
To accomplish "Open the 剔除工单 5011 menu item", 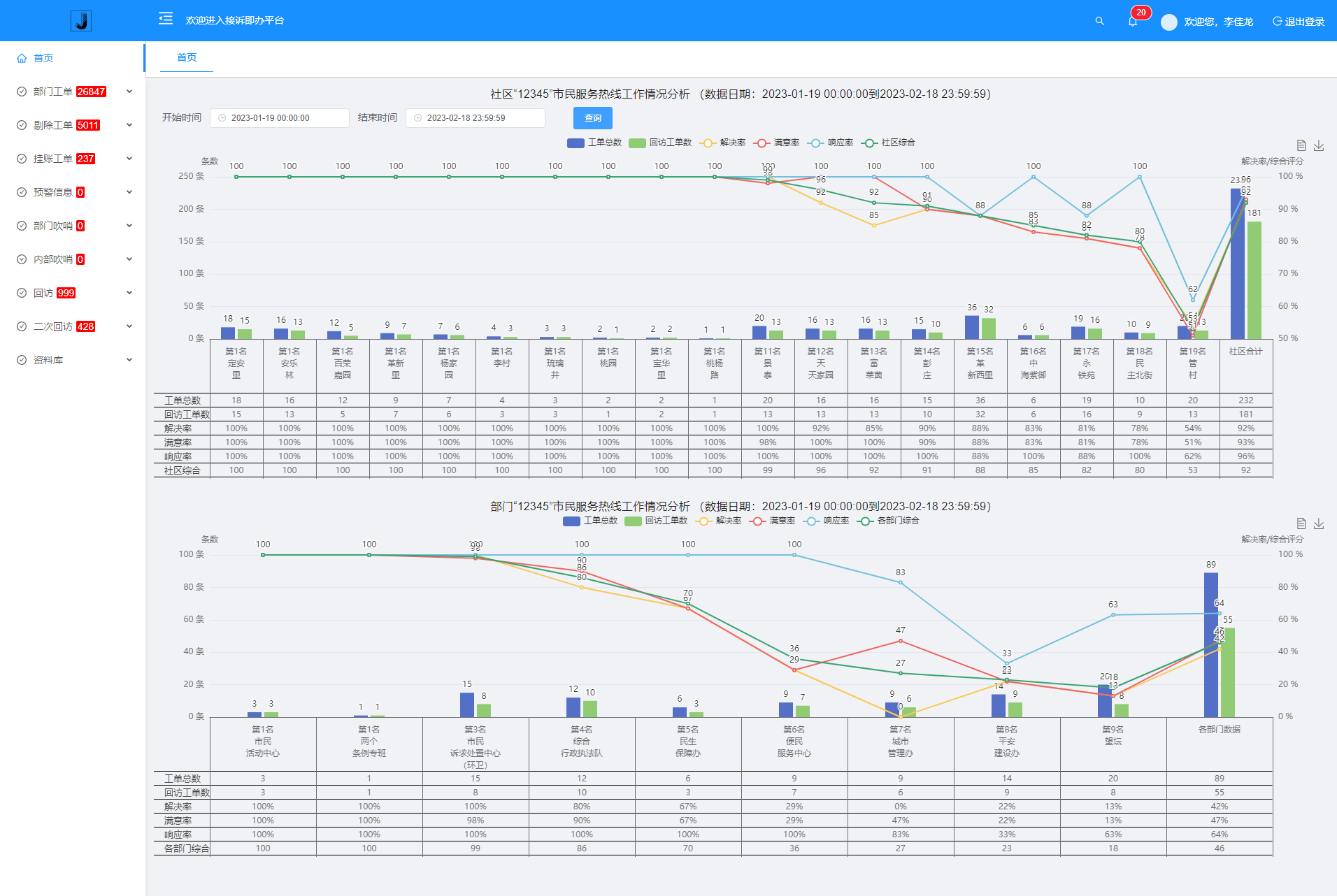I will pyautogui.click(x=73, y=125).
